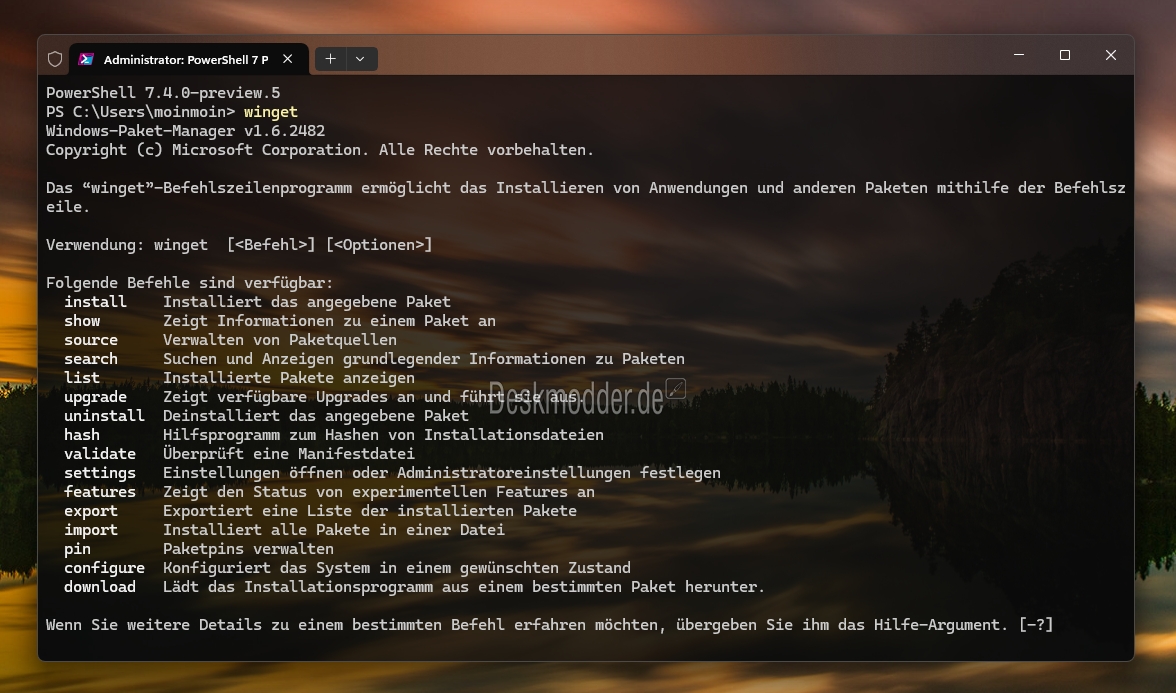
Task: Click the '[-?]' help argument text
Action: [x=1036, y=625]
